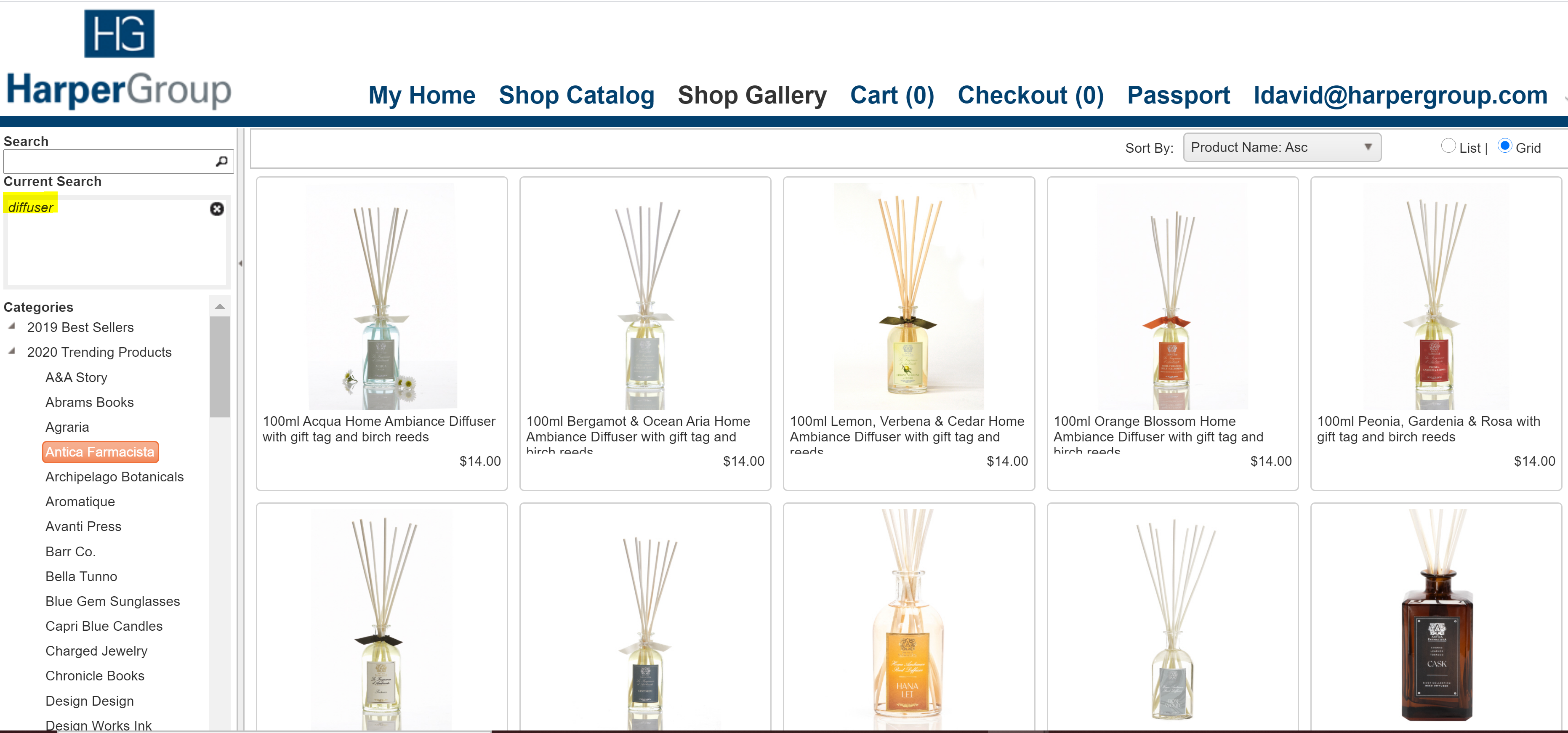The height and width of the screenshot is (733, 1568).
Task: Collapse the 2020 Trending Products category
Action: (11, 352)
